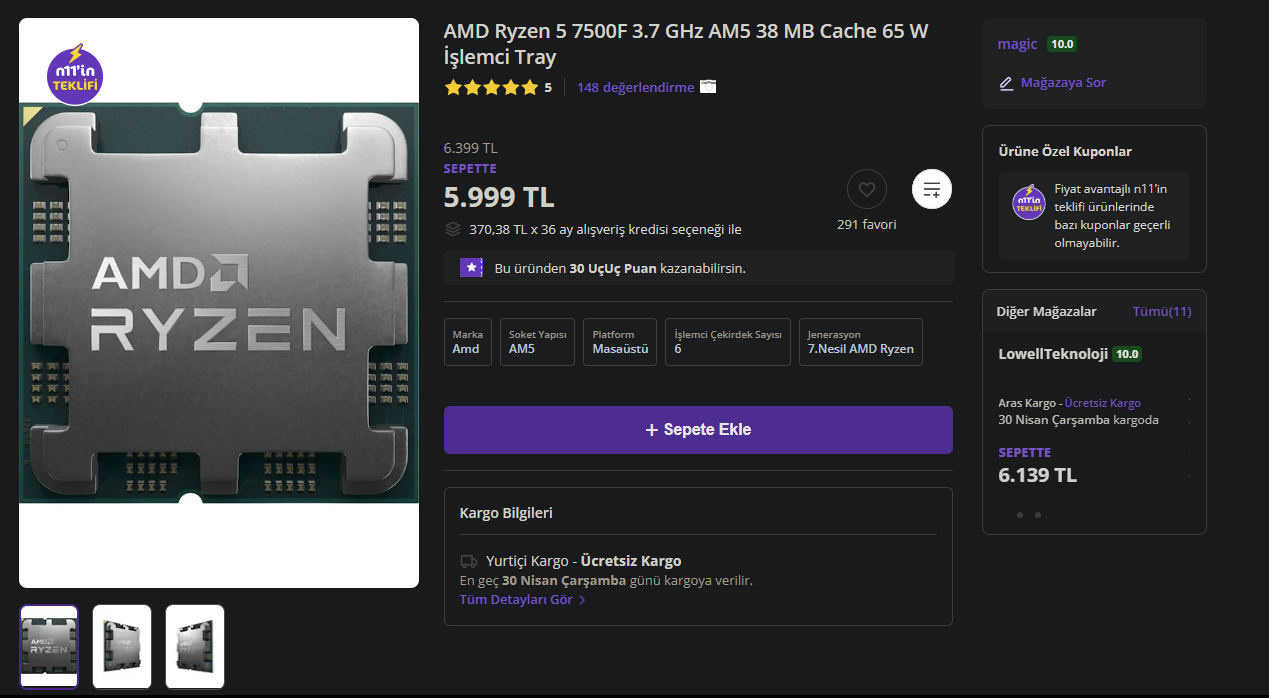1269x698 pixels.
Task: Click the Ürüne Özel Kuponlar heading
Action: [x=1065, y=152]
